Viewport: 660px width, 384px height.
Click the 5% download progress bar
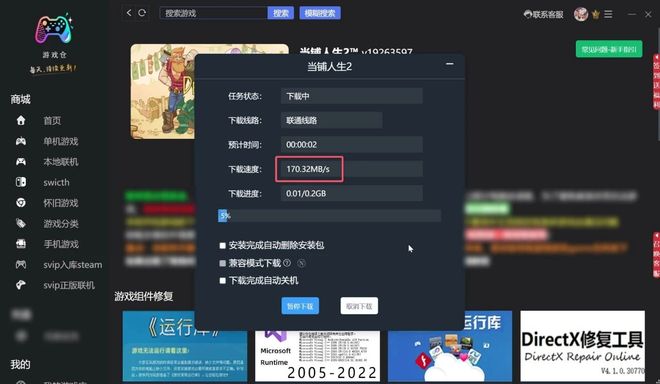(330, 216)
